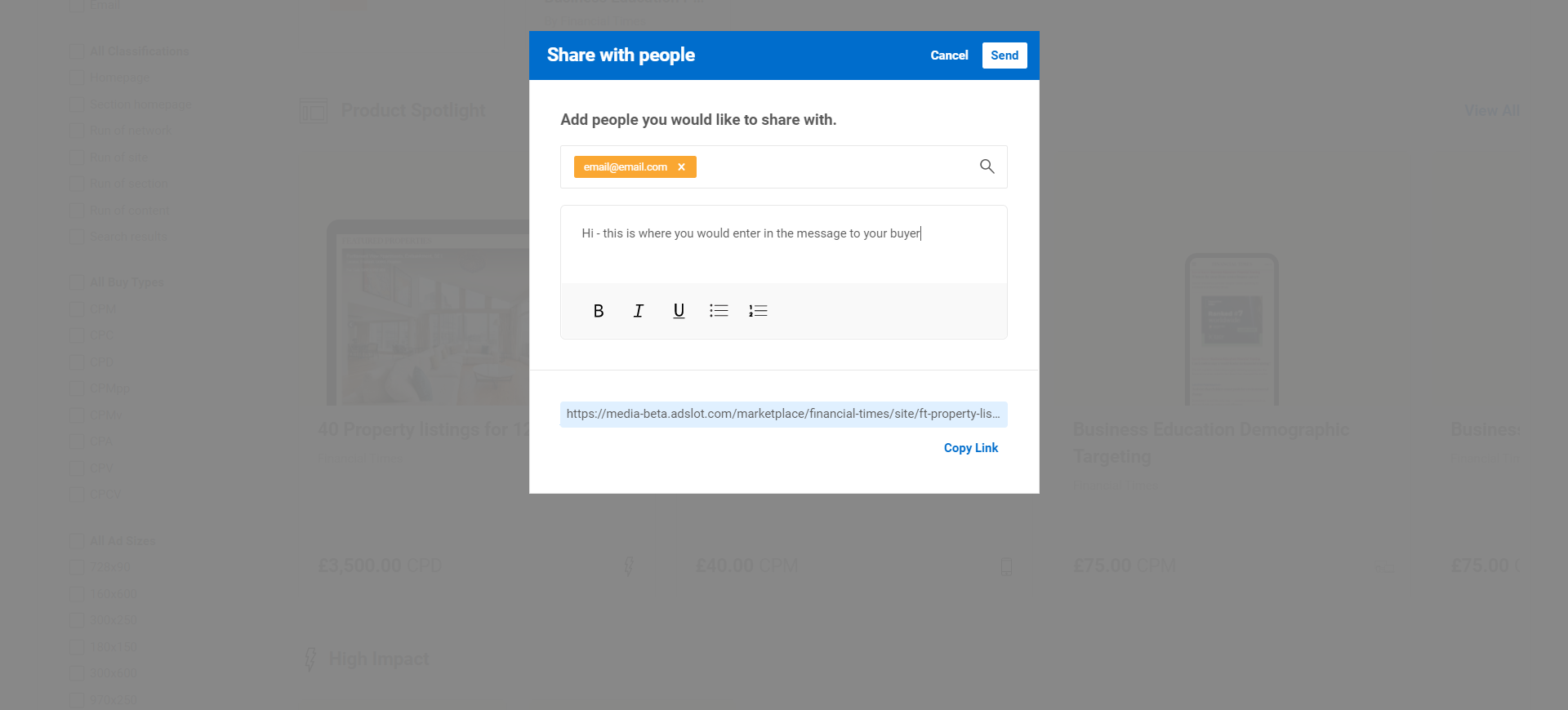Open View All for Product Spotlight

1492,110
